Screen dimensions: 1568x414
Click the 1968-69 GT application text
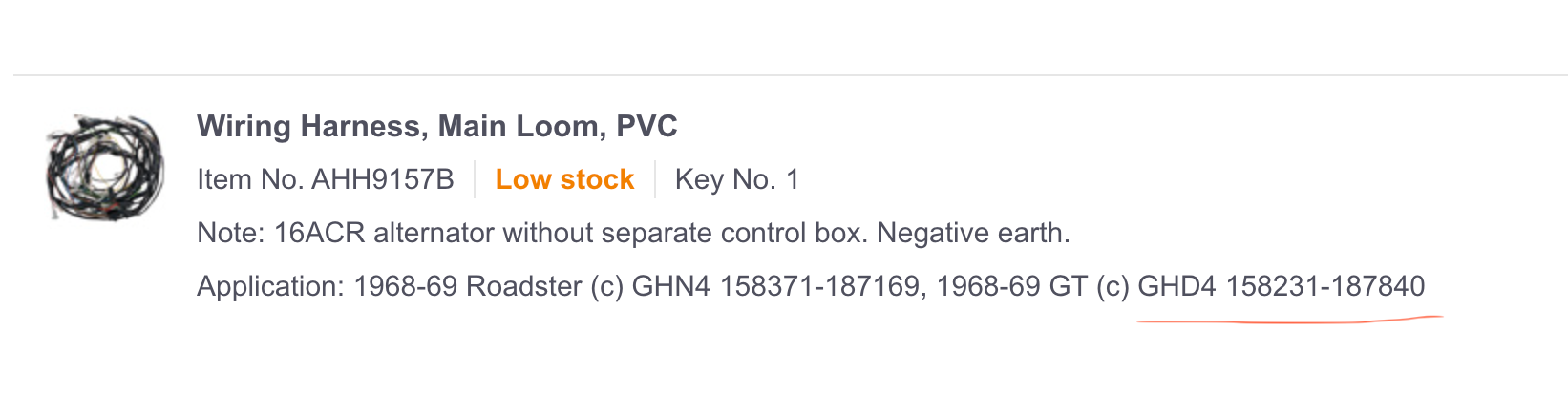pos(1011,286)
